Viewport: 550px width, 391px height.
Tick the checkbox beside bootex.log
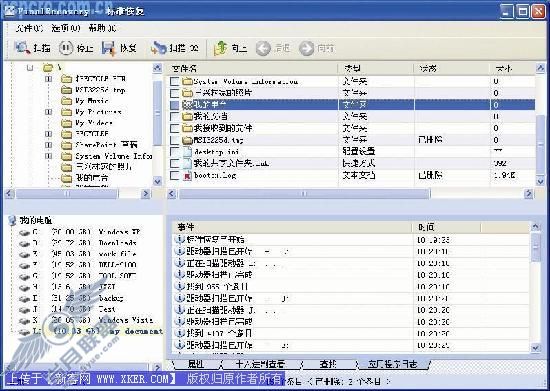[174, 175]
